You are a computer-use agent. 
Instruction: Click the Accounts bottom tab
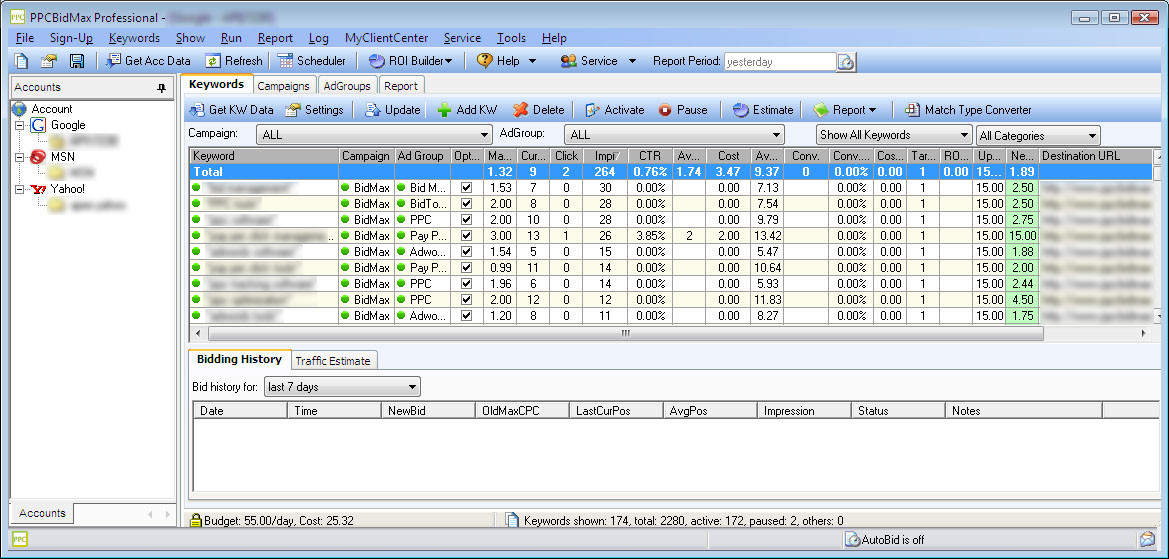point(42,513)
